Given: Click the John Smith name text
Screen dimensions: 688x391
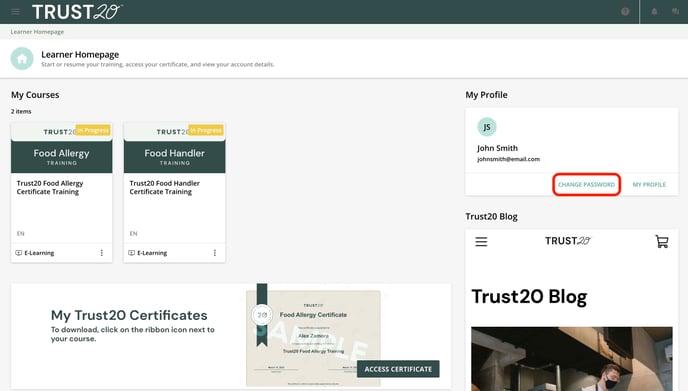Looking at the screenshot, I should [498, 148].
